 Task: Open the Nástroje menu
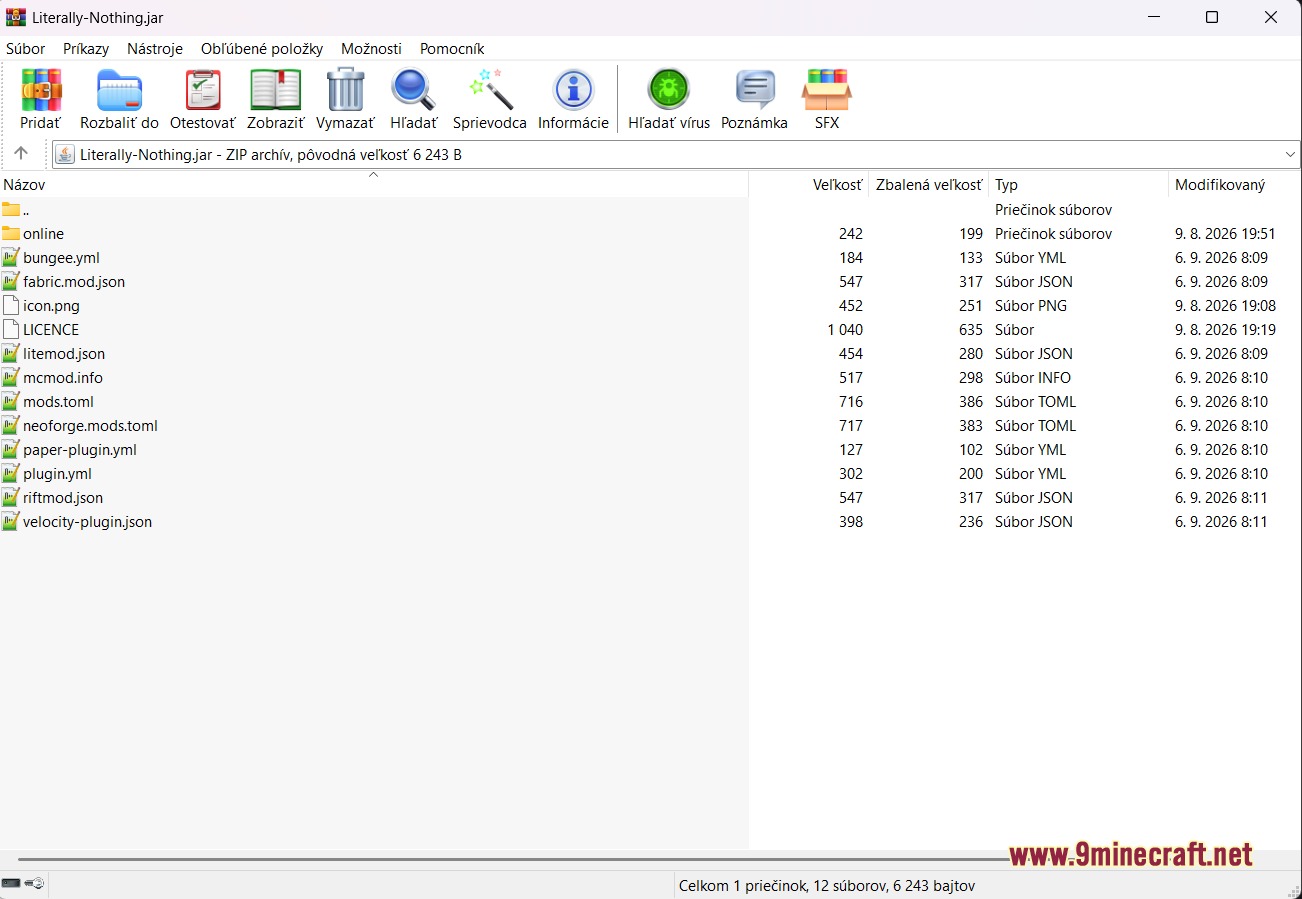pyautogui.click(x=155, y=48)
